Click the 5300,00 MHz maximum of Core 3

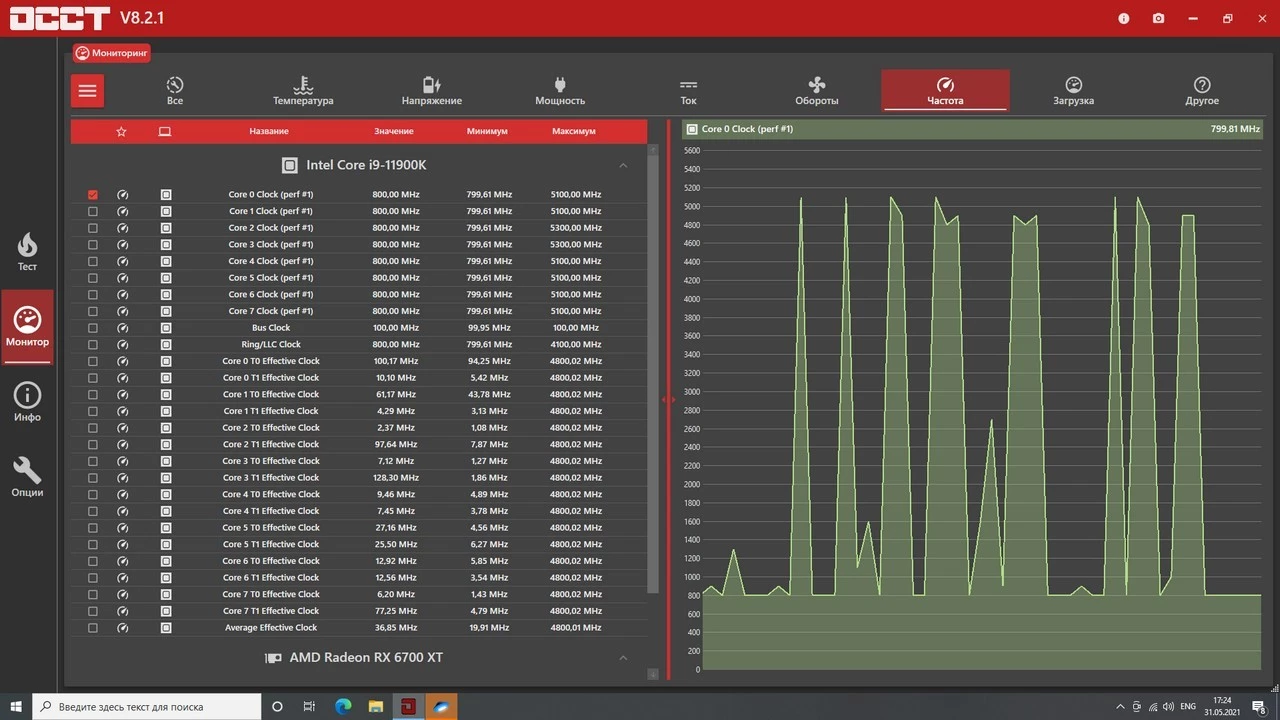[576, 244]
